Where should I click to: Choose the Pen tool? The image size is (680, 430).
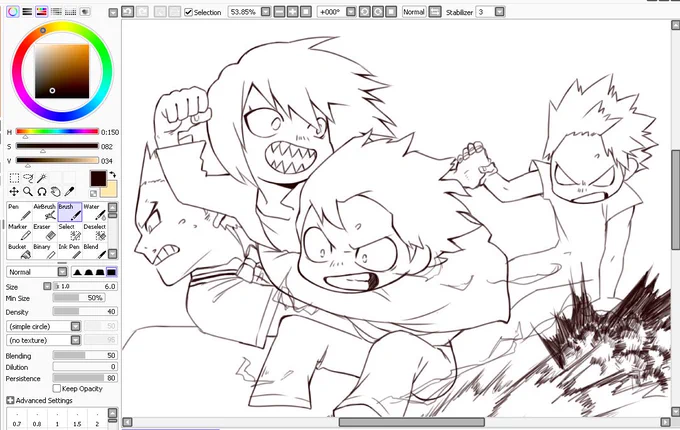[20, 212]
